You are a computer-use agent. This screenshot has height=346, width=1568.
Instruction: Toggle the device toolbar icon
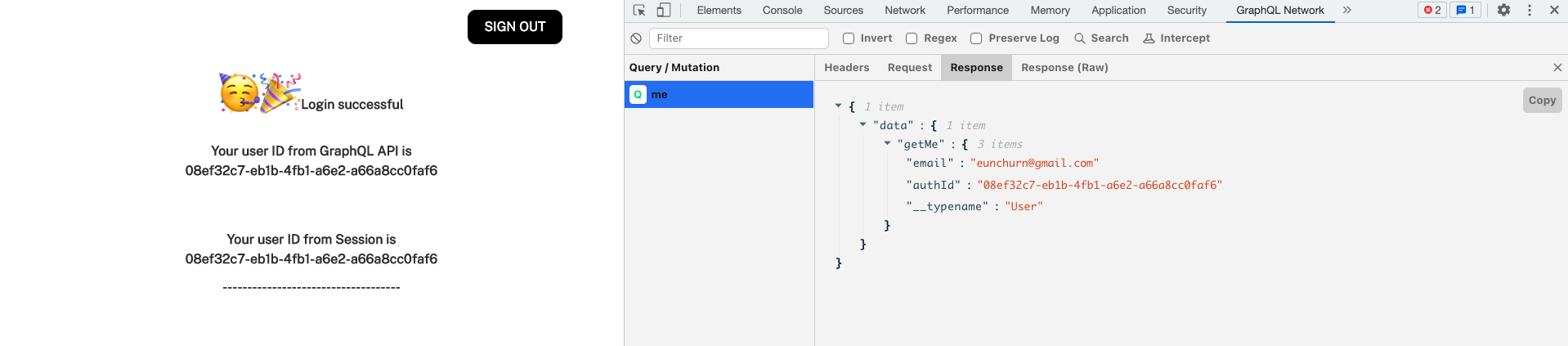pyautogui.click(x=664, y=11)
